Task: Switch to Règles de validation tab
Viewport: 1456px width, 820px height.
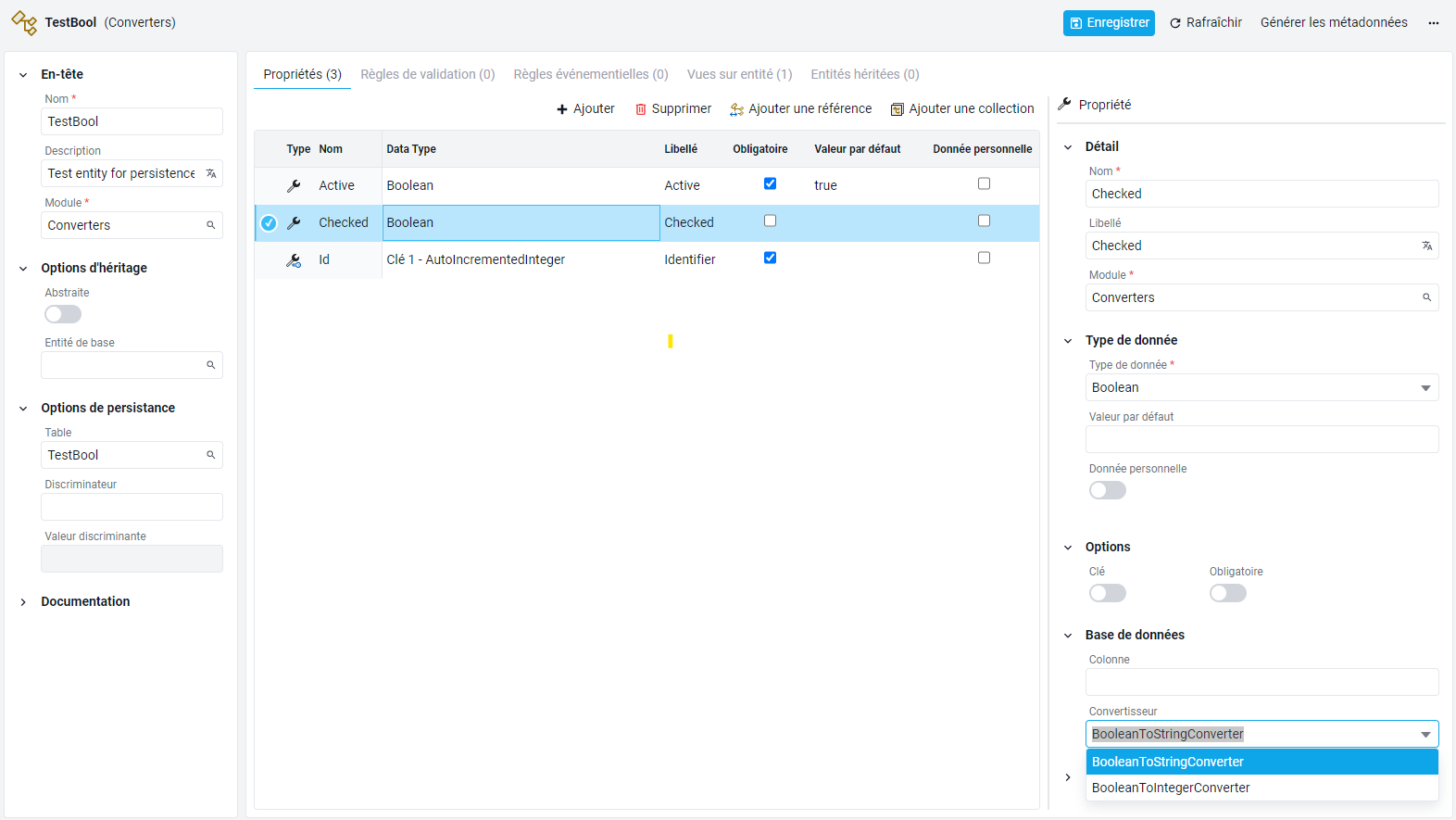Action: click(428, 74)
